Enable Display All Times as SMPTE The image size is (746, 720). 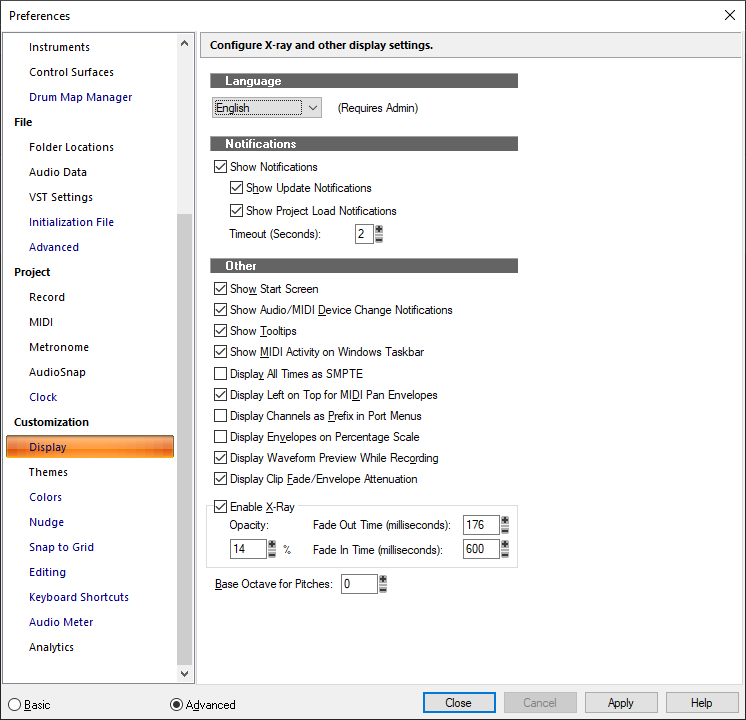(x=220, y=374)
